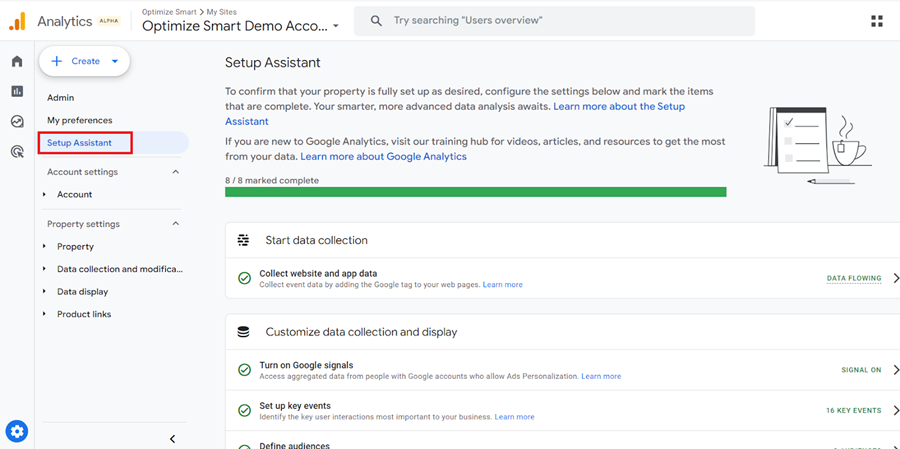The width and height of the screenshot is (900, 449).
Task: Click the '8 / 8 marked complete' text
Action: point(271,180)
